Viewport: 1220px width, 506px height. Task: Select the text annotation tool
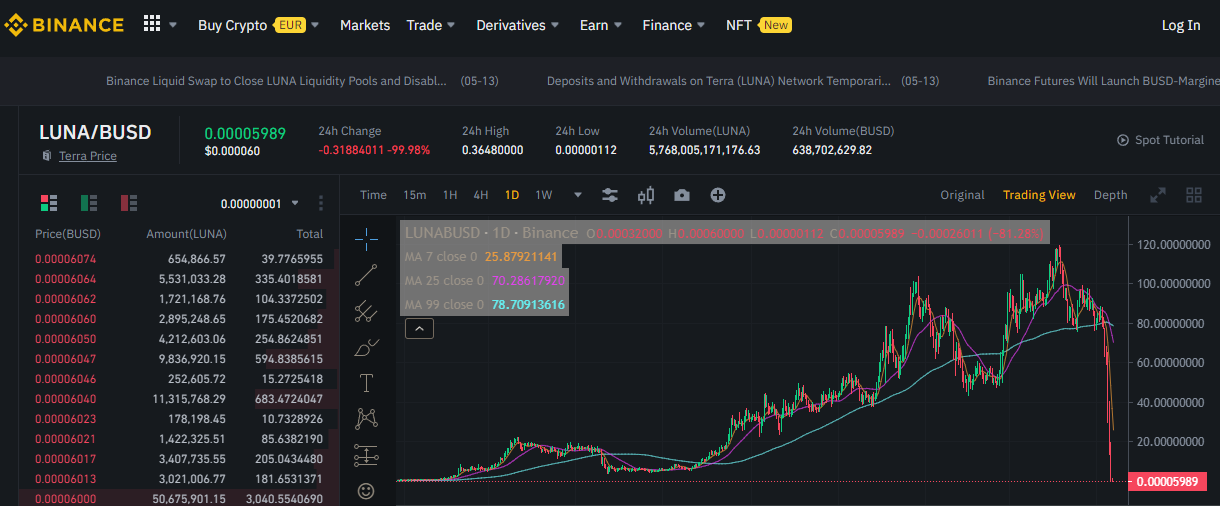click(366, 383)
